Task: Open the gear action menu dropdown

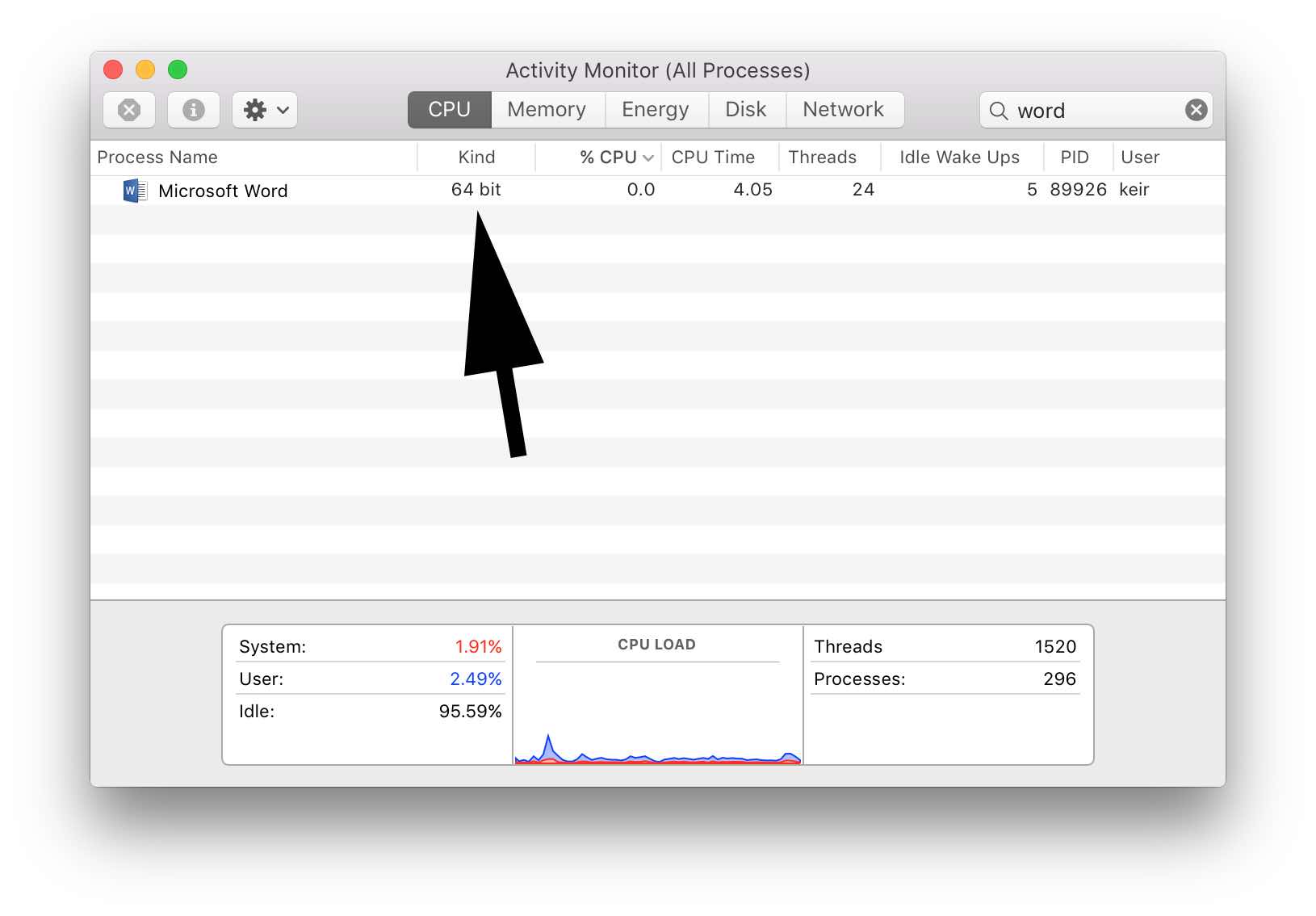Action: [x=265, y=110]
